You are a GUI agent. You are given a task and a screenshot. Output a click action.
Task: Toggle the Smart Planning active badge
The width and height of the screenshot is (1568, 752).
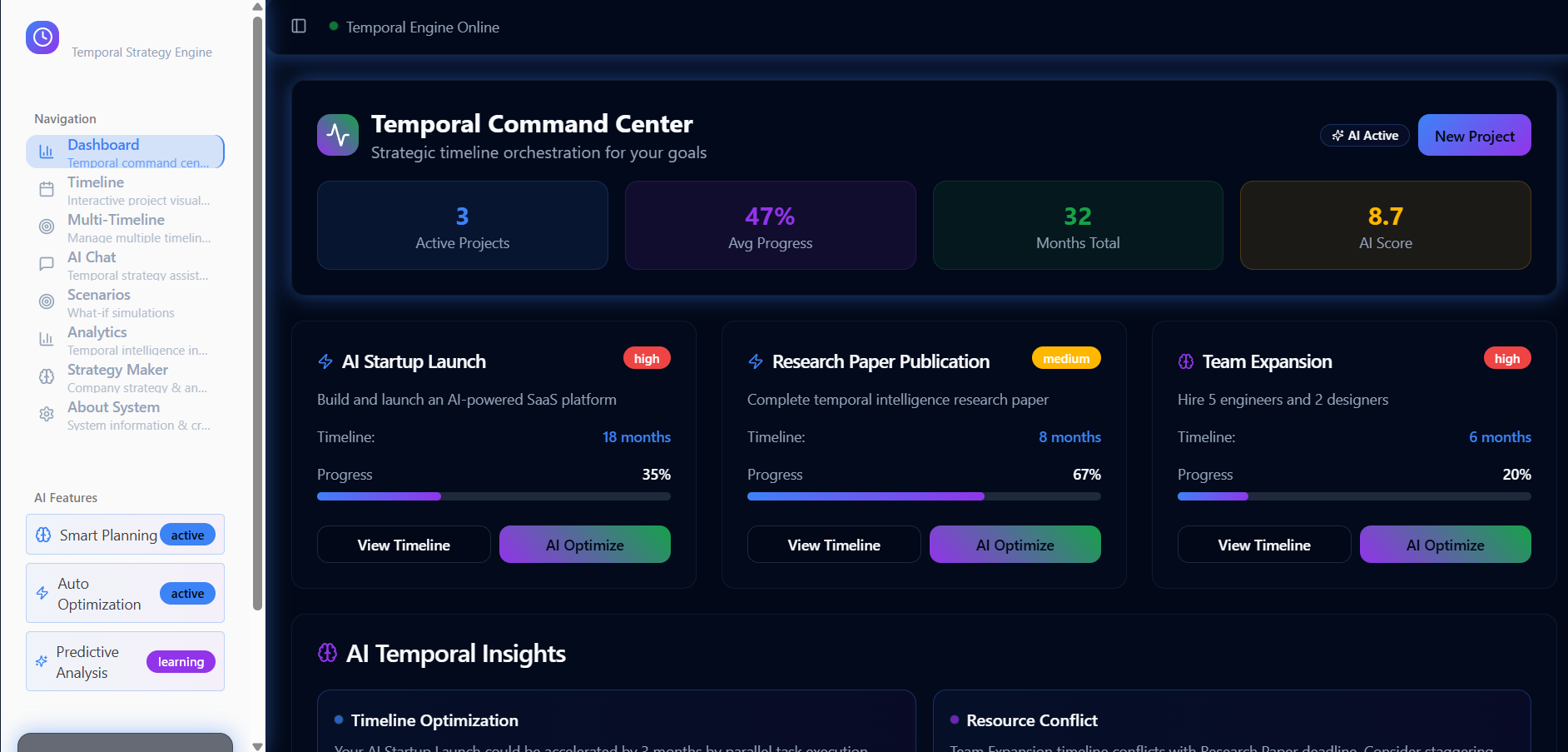187,535
